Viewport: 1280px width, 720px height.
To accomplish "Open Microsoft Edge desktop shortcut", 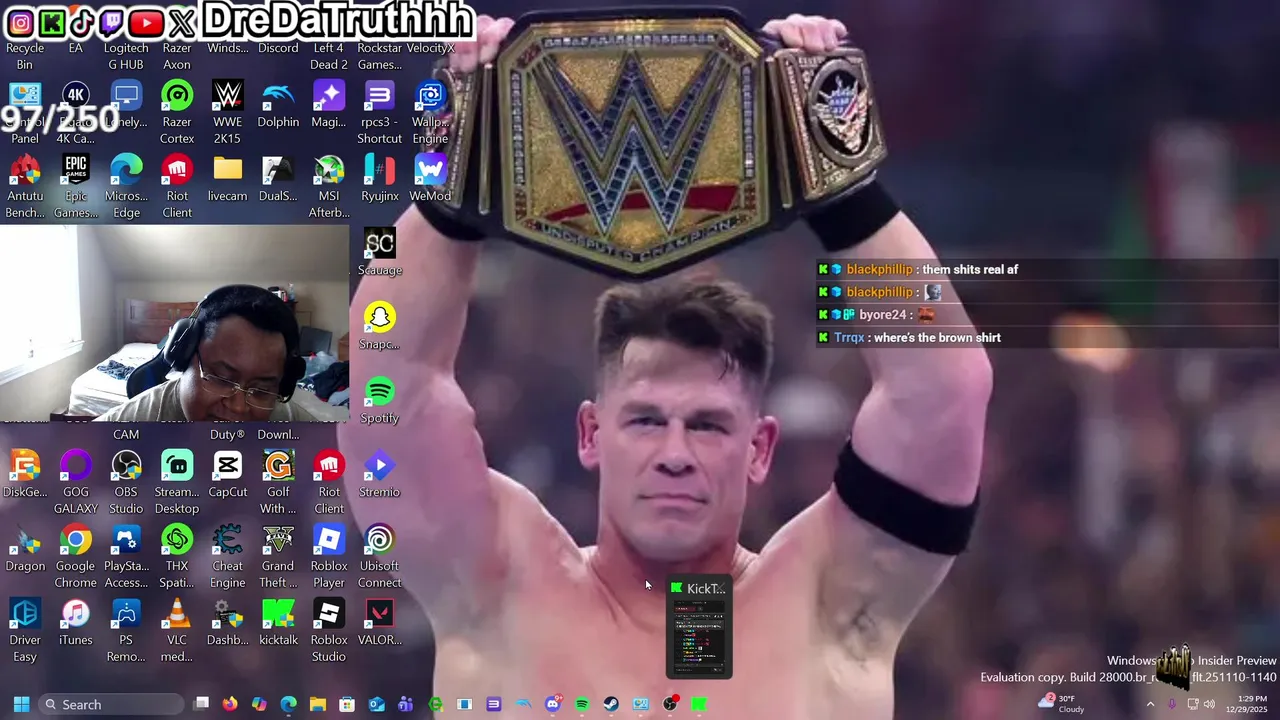I will click(x=126, y=186).
